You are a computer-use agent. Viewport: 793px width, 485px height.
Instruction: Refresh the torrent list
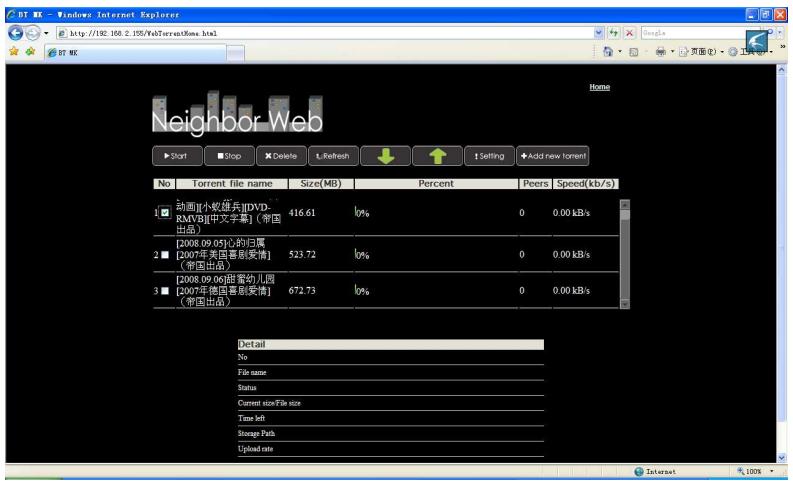(333, 156)
